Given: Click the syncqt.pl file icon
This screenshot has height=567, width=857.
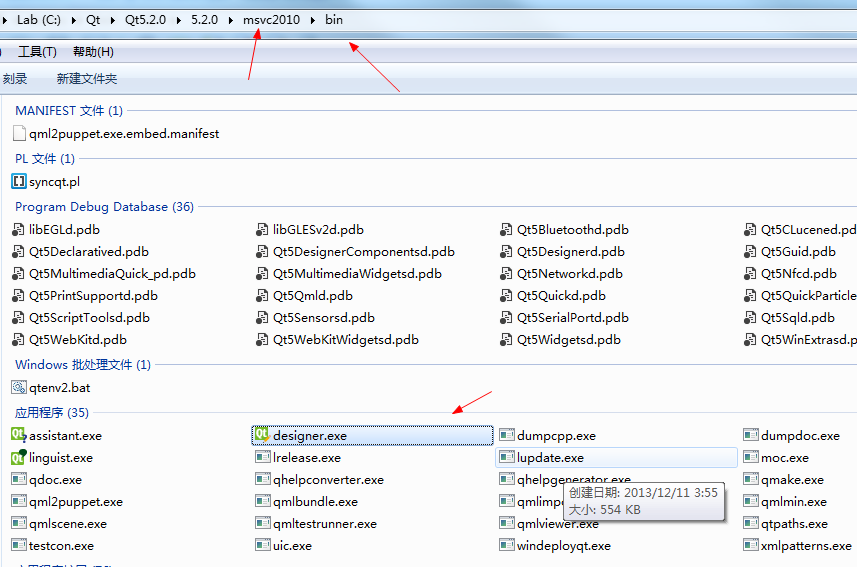Looking at the screenshot, I should pos(19,182).
